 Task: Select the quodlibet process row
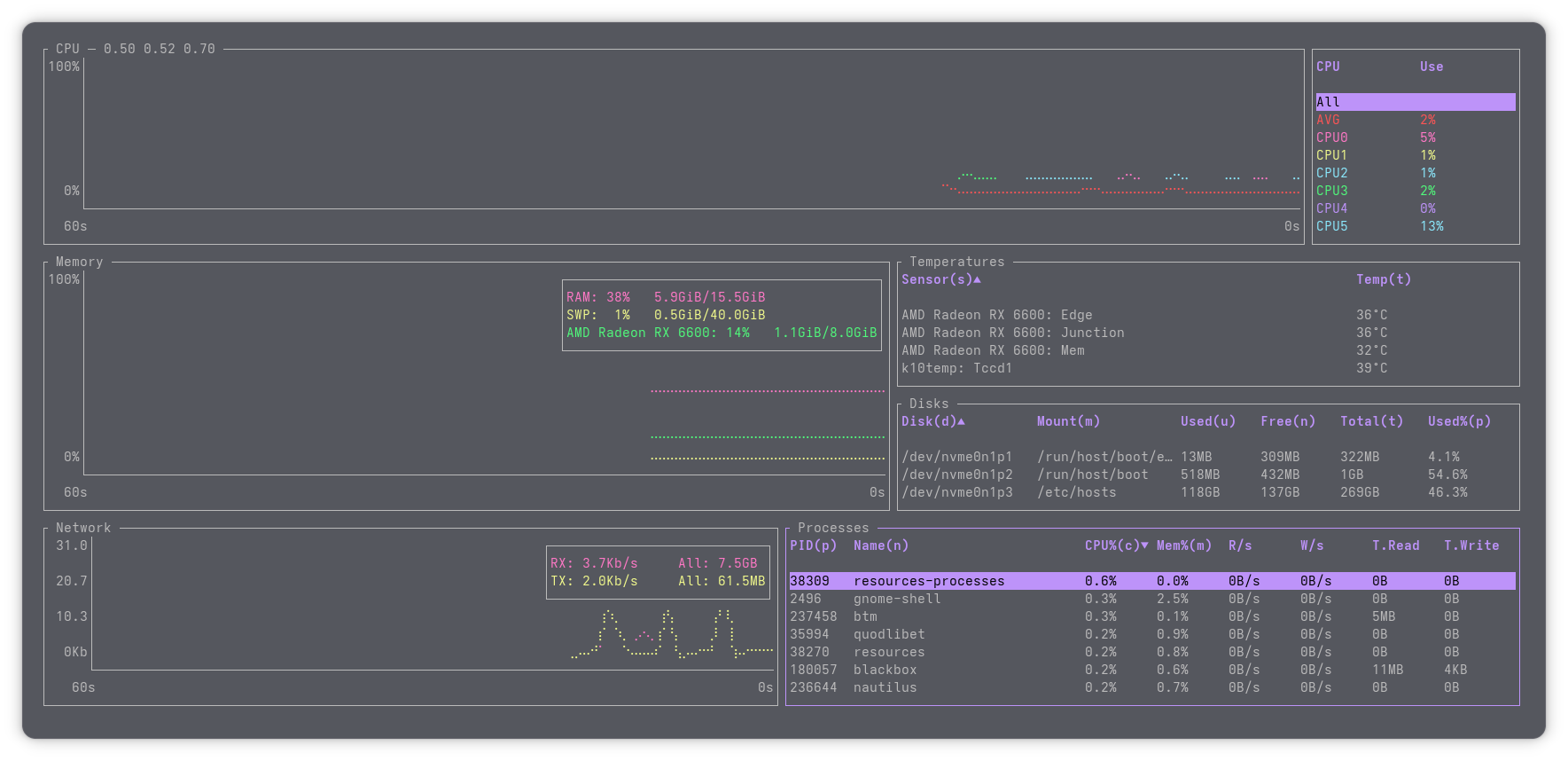[x=888, y=634]
